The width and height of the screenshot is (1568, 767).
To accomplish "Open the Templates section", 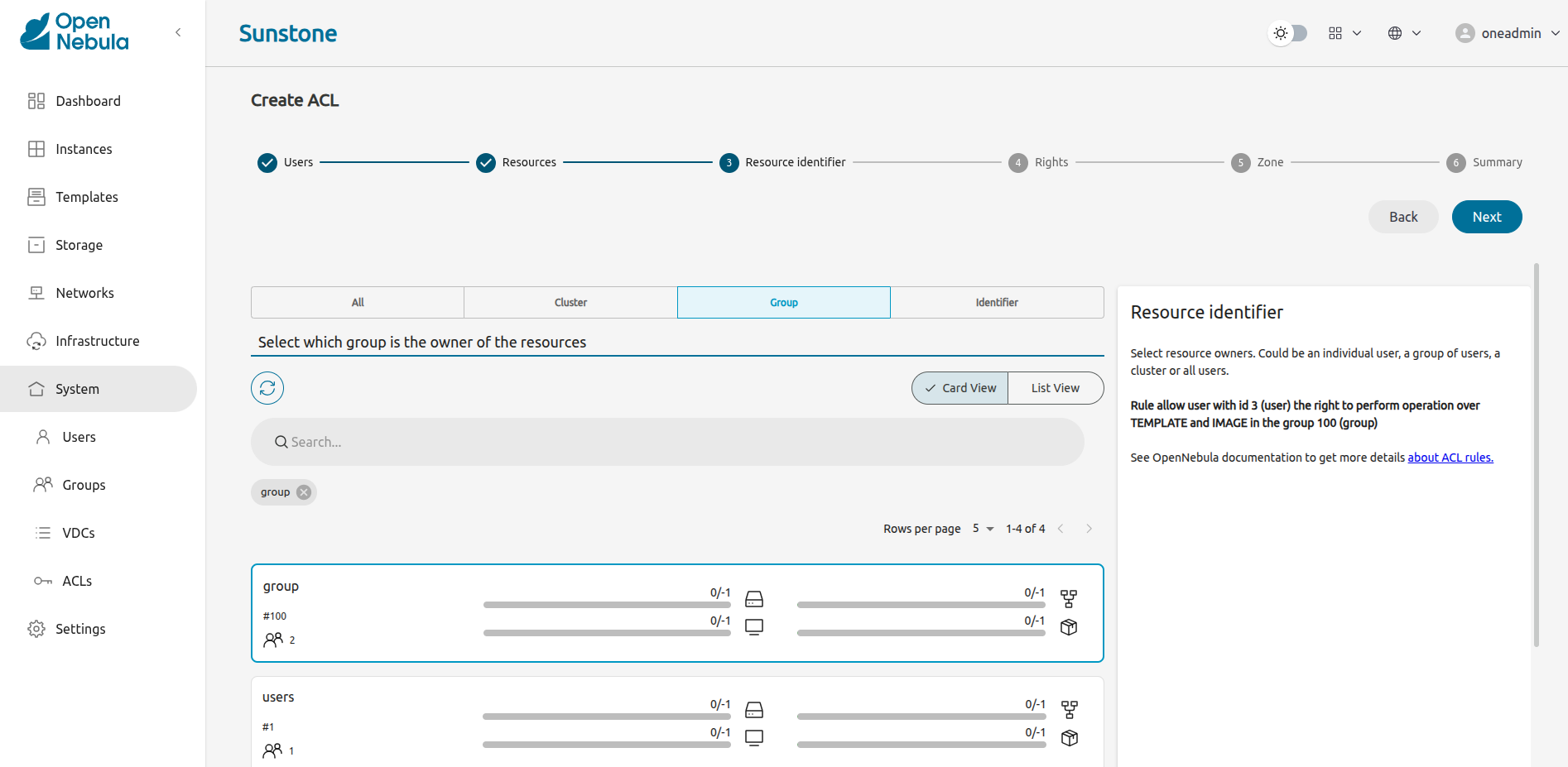I will point(86,197).
